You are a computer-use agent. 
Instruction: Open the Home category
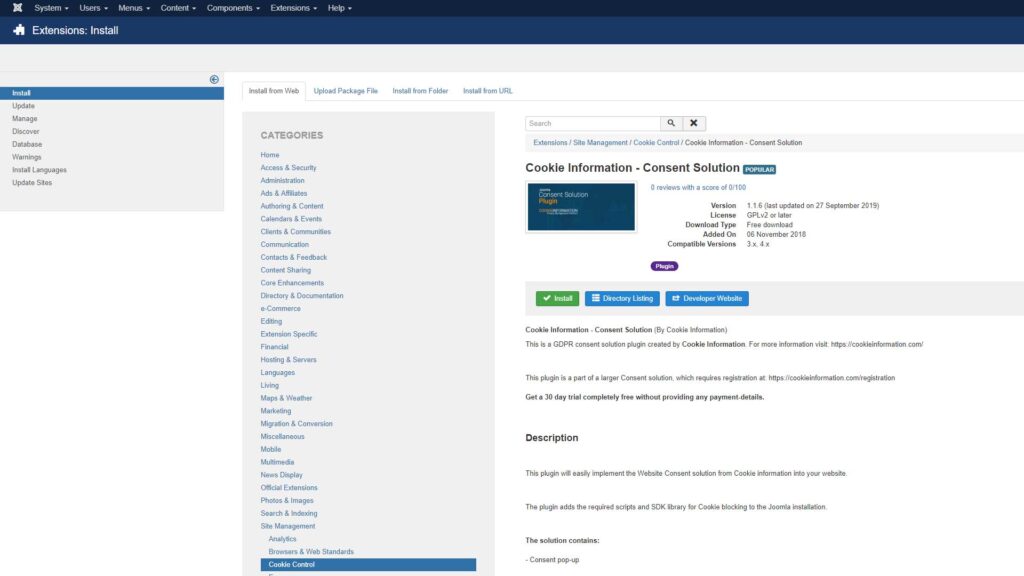(x=270, y=155)
